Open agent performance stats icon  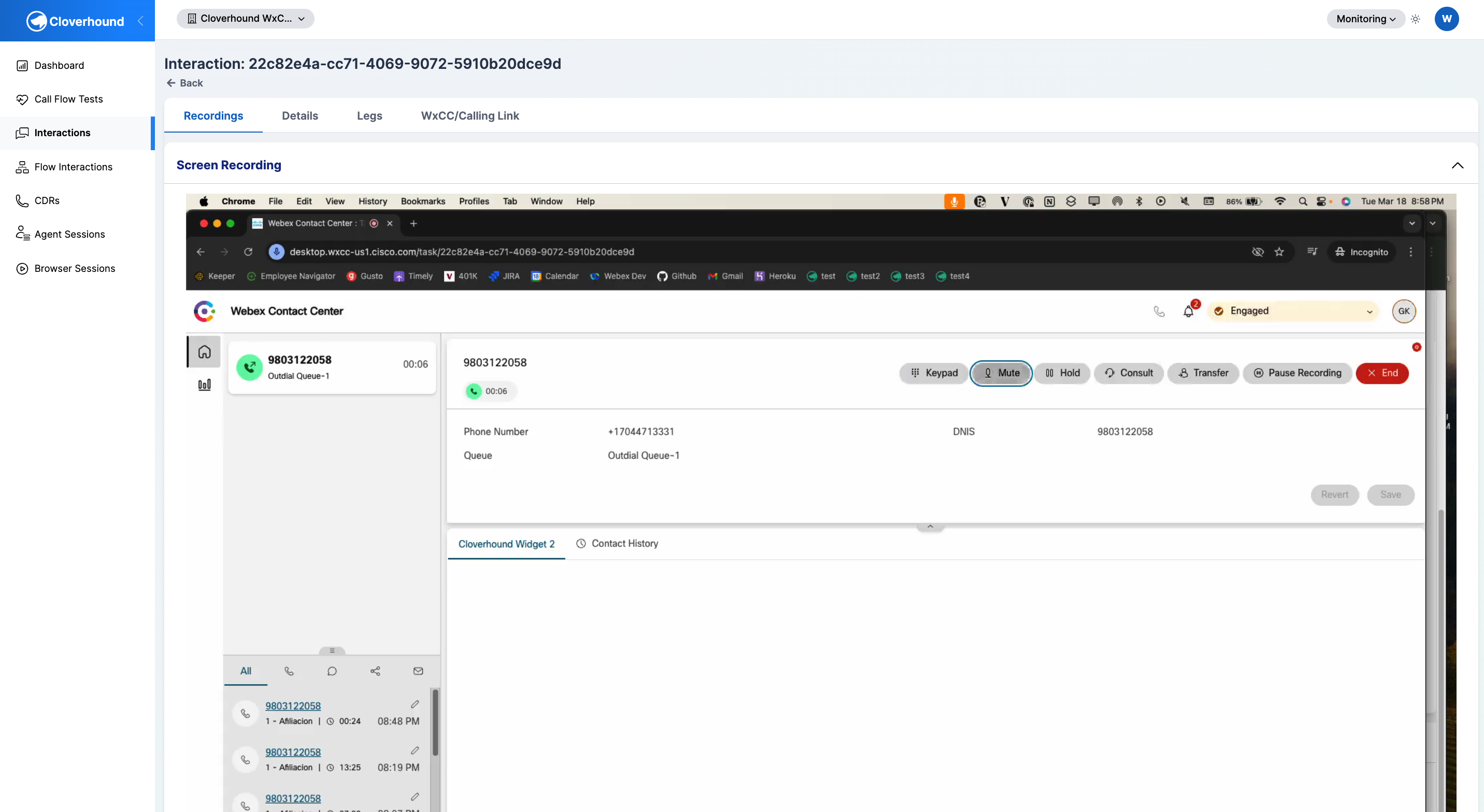click(x=204, y=385)
